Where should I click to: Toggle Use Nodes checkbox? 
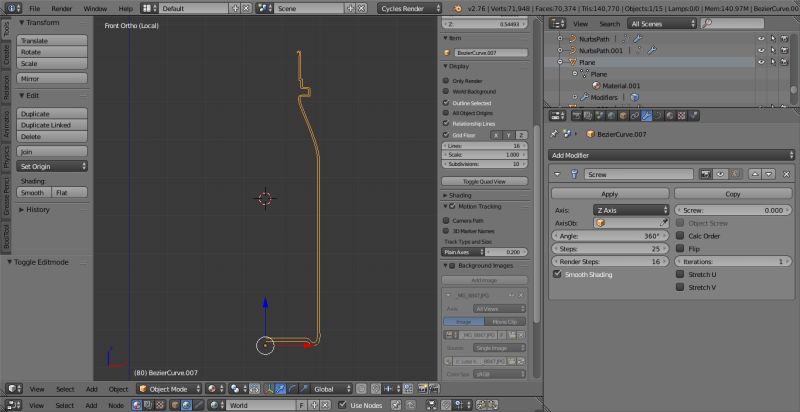(x=342, y=405)
